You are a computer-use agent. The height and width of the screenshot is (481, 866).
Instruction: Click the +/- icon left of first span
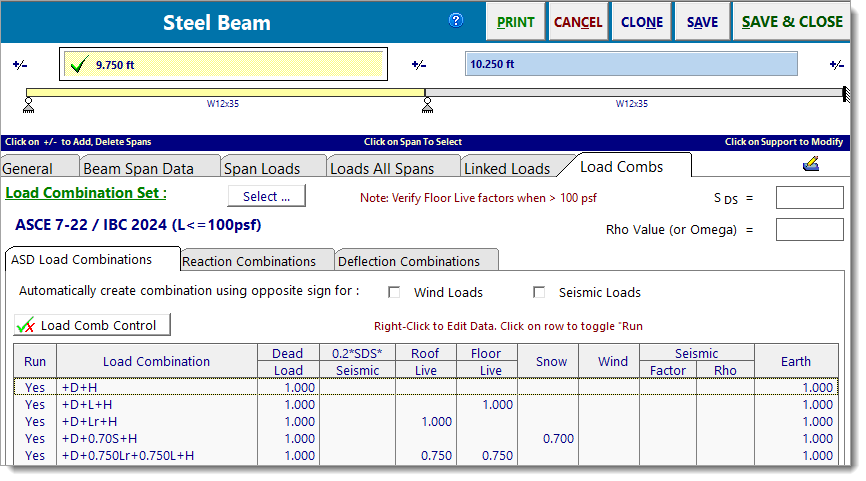tap(20, 65)
